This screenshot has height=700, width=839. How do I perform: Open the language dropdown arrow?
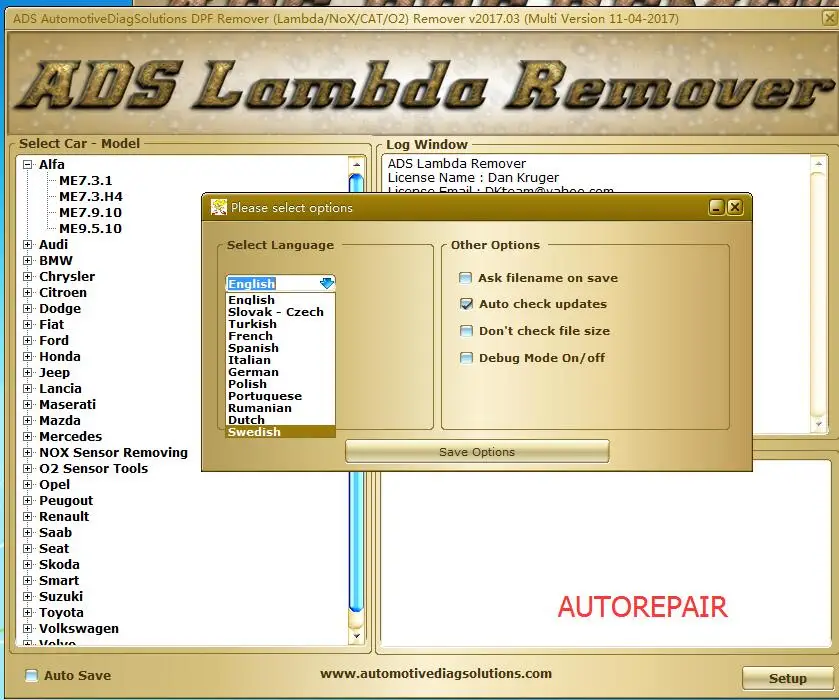(326, 283)
